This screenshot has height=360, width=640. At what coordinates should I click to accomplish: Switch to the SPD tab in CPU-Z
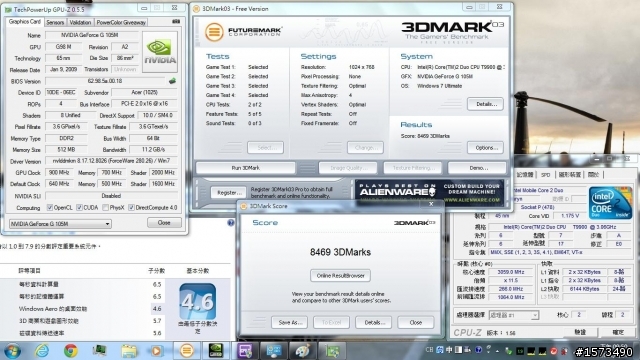546,175
